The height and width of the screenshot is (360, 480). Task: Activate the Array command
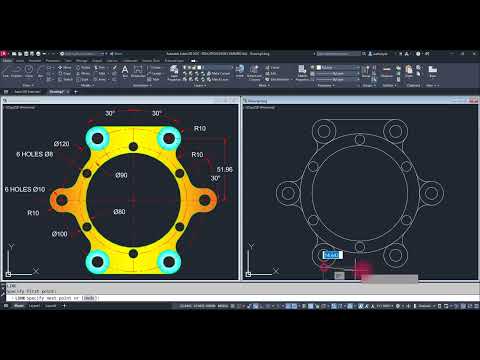100,79
